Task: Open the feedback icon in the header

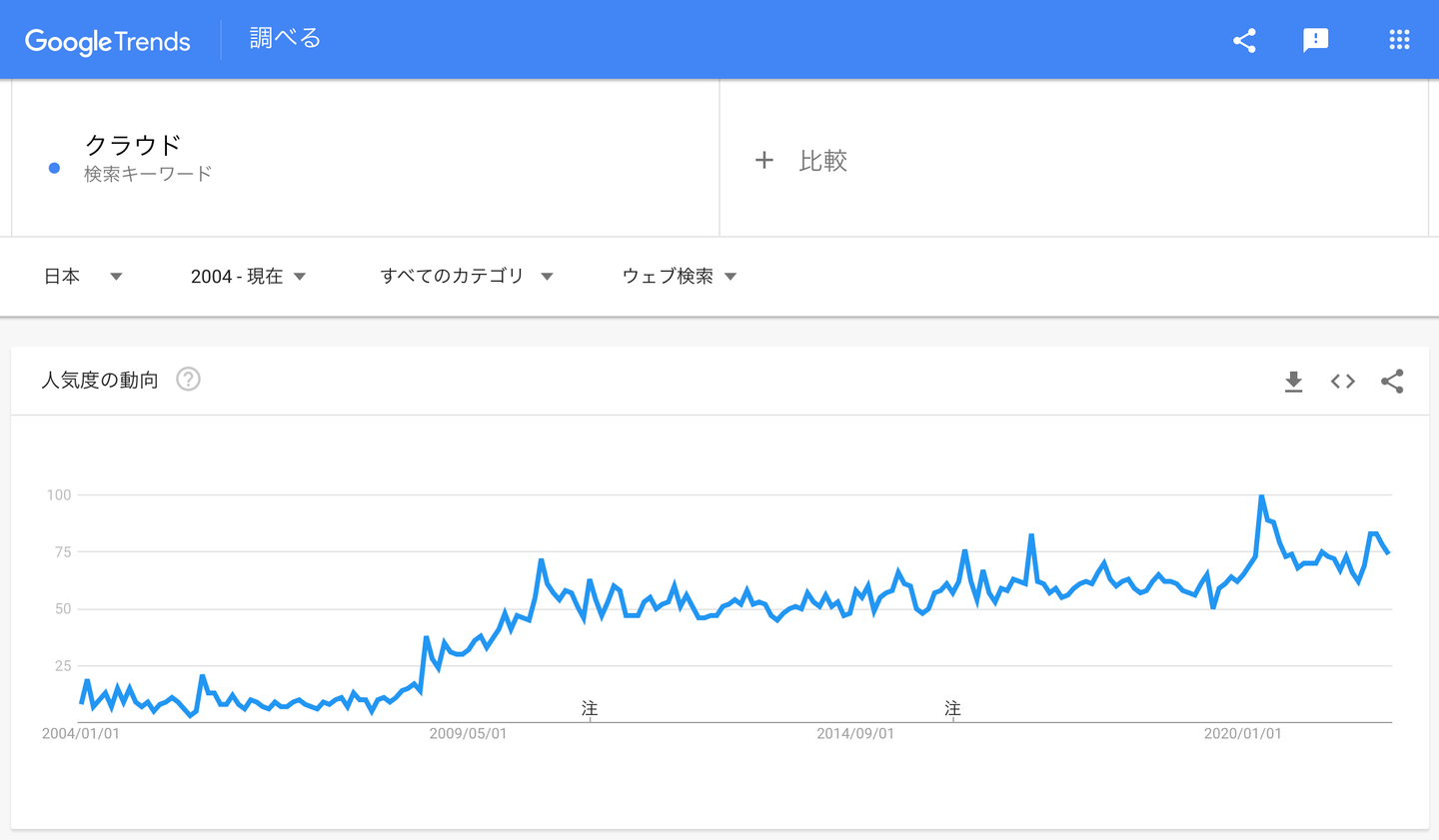Action: (x=1315, y=40)
